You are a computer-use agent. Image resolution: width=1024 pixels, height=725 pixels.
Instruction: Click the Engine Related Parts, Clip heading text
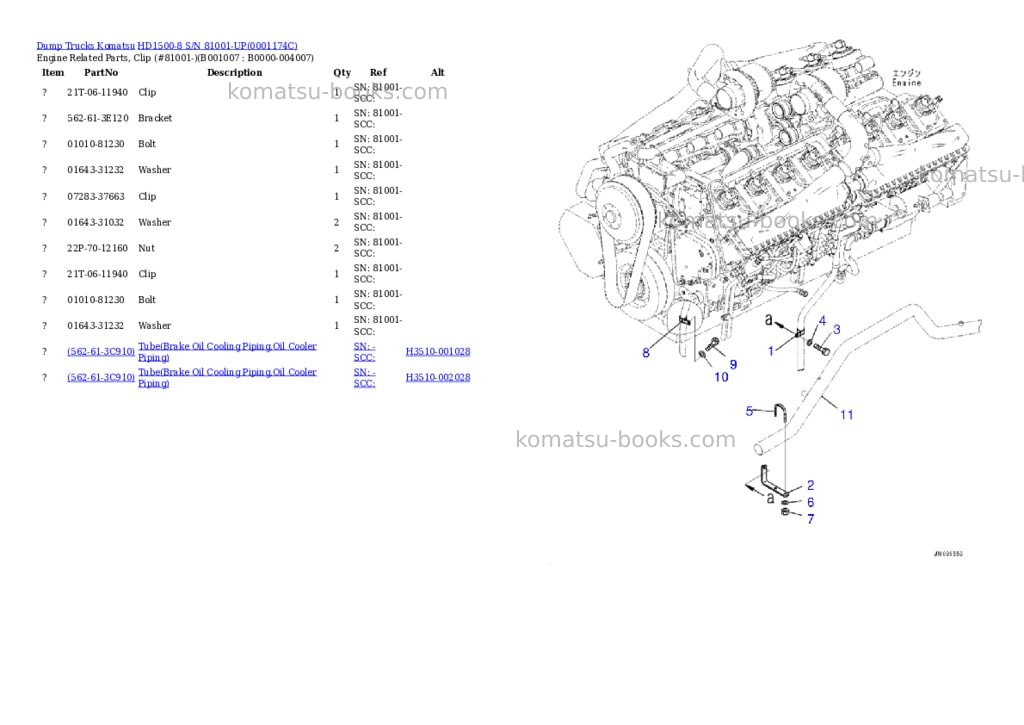point(175,57)
